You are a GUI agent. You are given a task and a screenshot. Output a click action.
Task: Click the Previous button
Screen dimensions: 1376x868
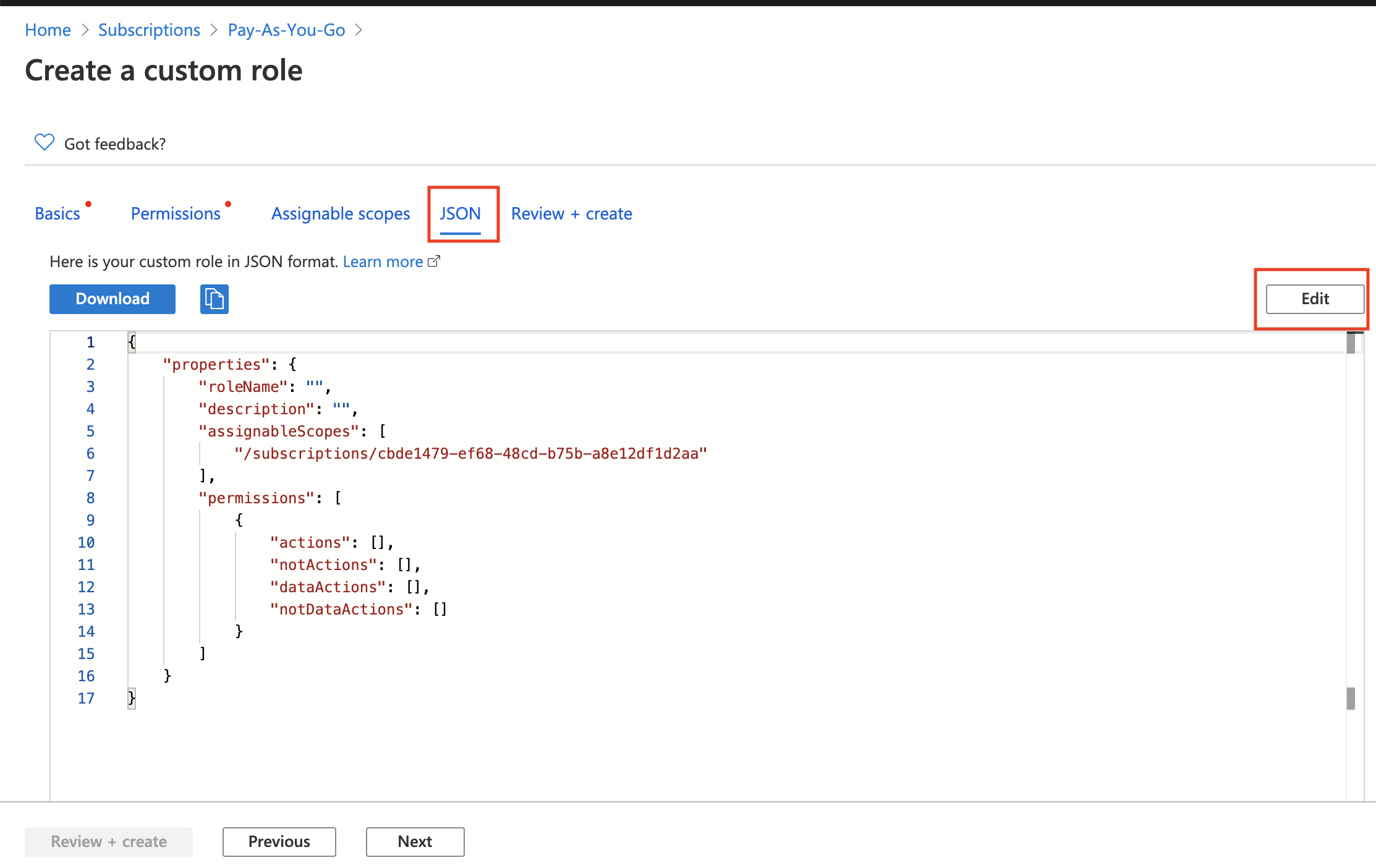coord(279,841)
